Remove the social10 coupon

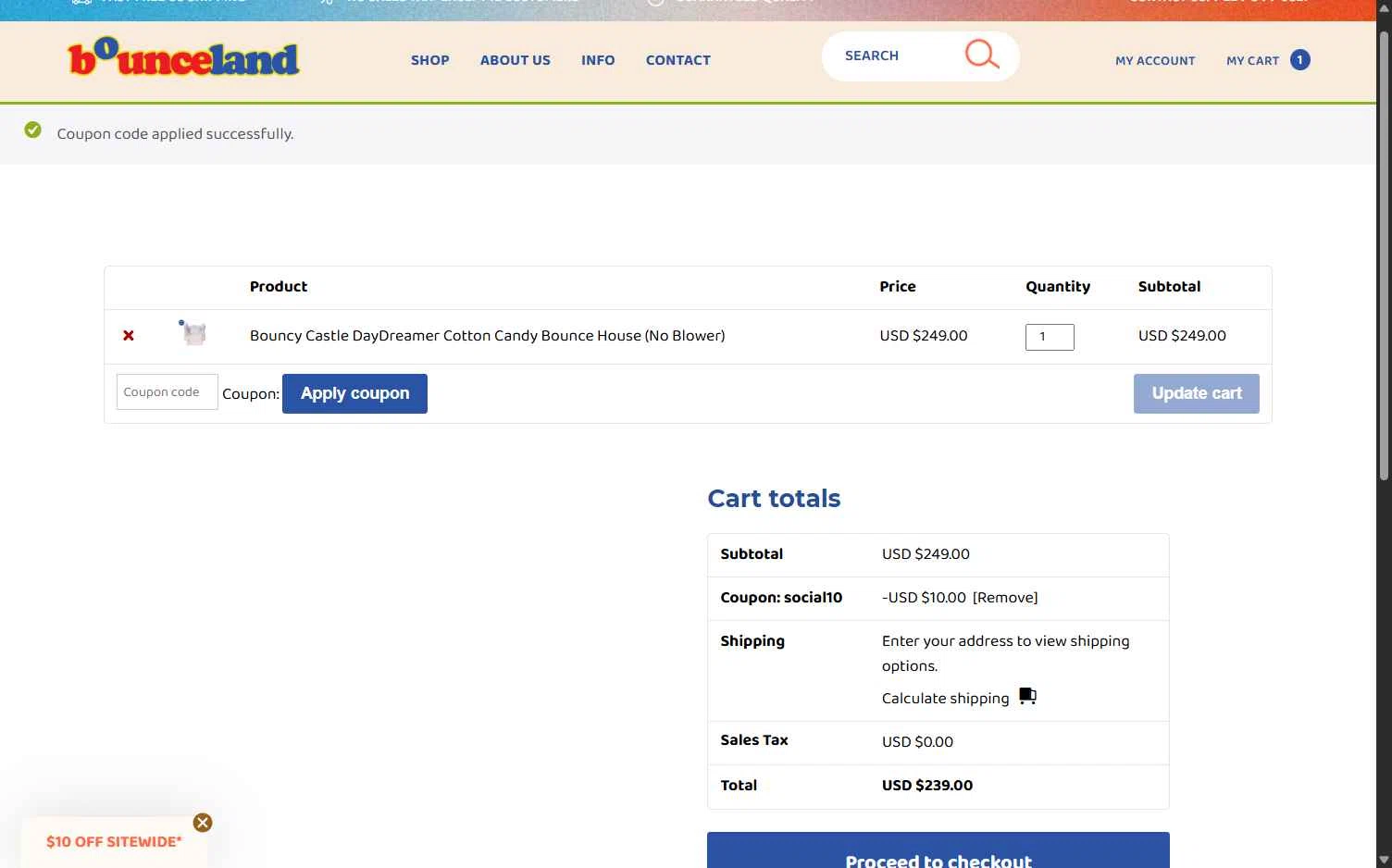point(1005,598)
